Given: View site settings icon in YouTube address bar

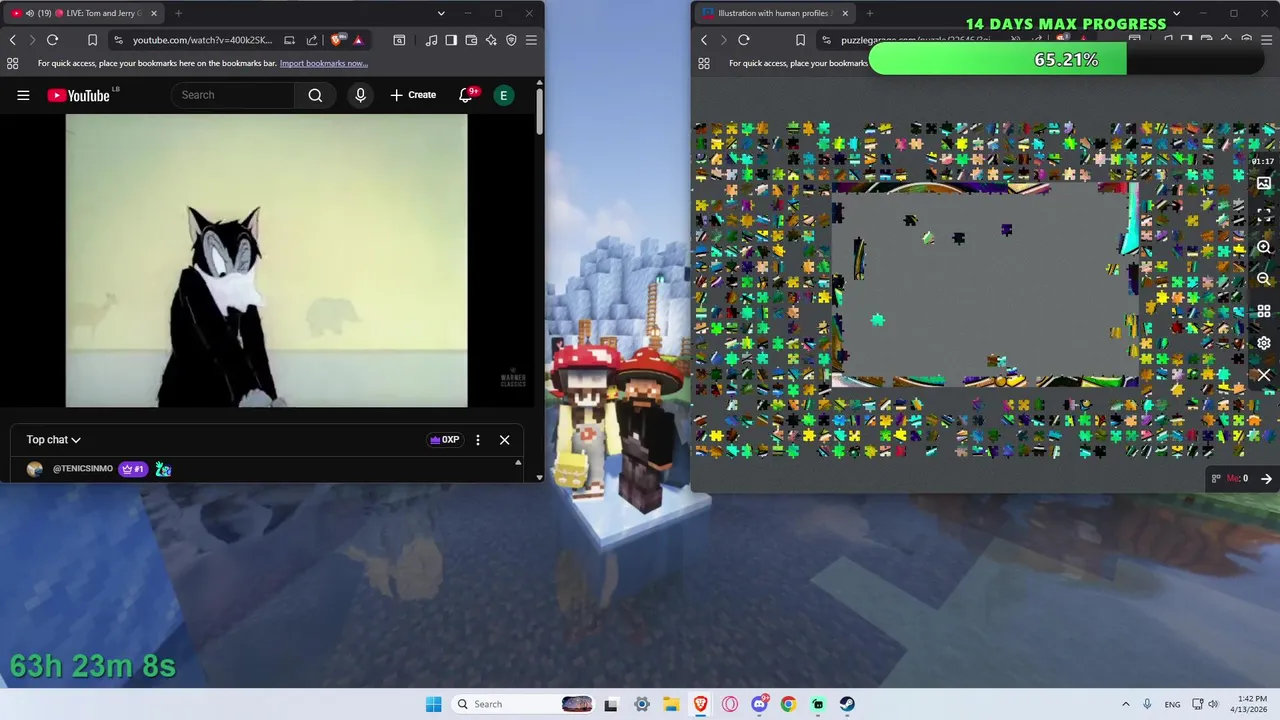Looking at the screenshot, I should [x=119, y=40].
